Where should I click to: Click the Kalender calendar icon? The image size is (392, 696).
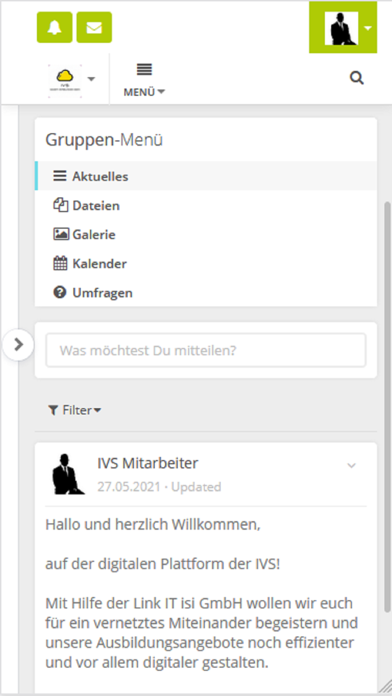click(x=60, y=264)
